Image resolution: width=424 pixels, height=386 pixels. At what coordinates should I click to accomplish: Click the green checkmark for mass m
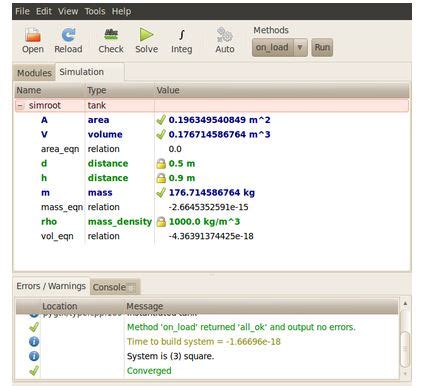point(161,192)
